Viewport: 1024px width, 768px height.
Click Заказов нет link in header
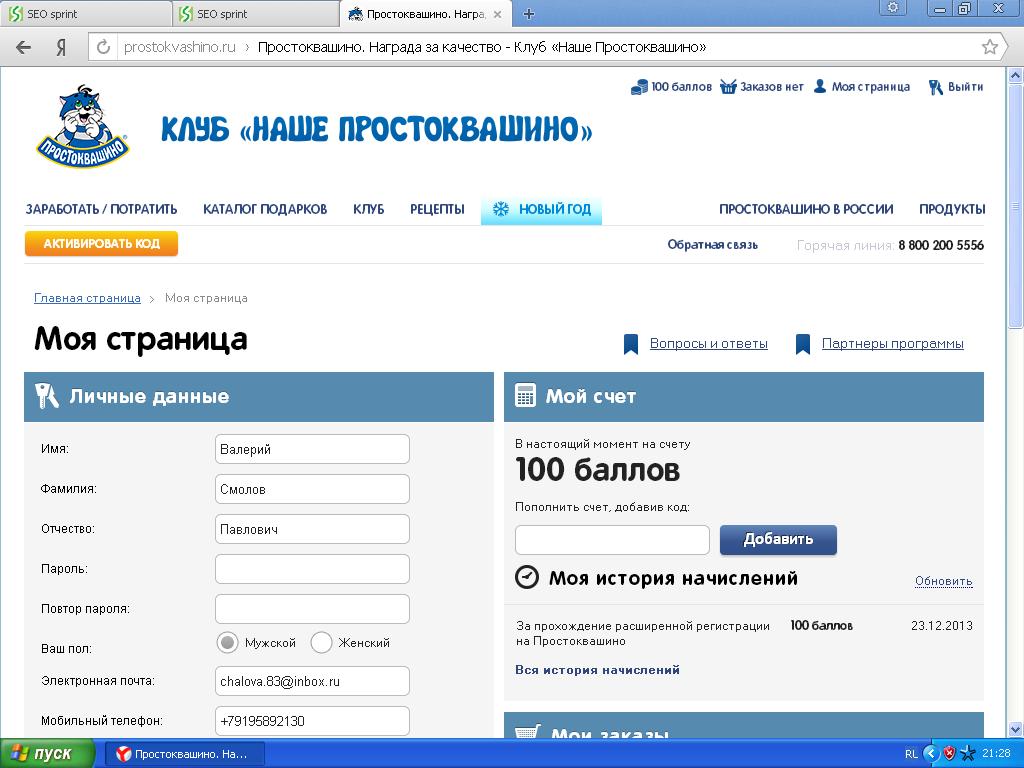click(771, 87)
